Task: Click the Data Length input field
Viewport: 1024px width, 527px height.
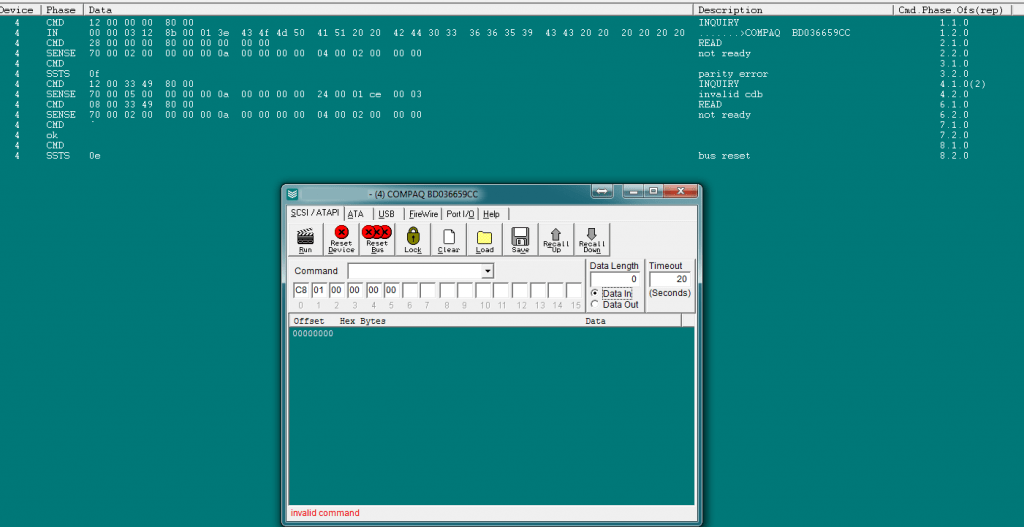Action: tap(614, 279)
